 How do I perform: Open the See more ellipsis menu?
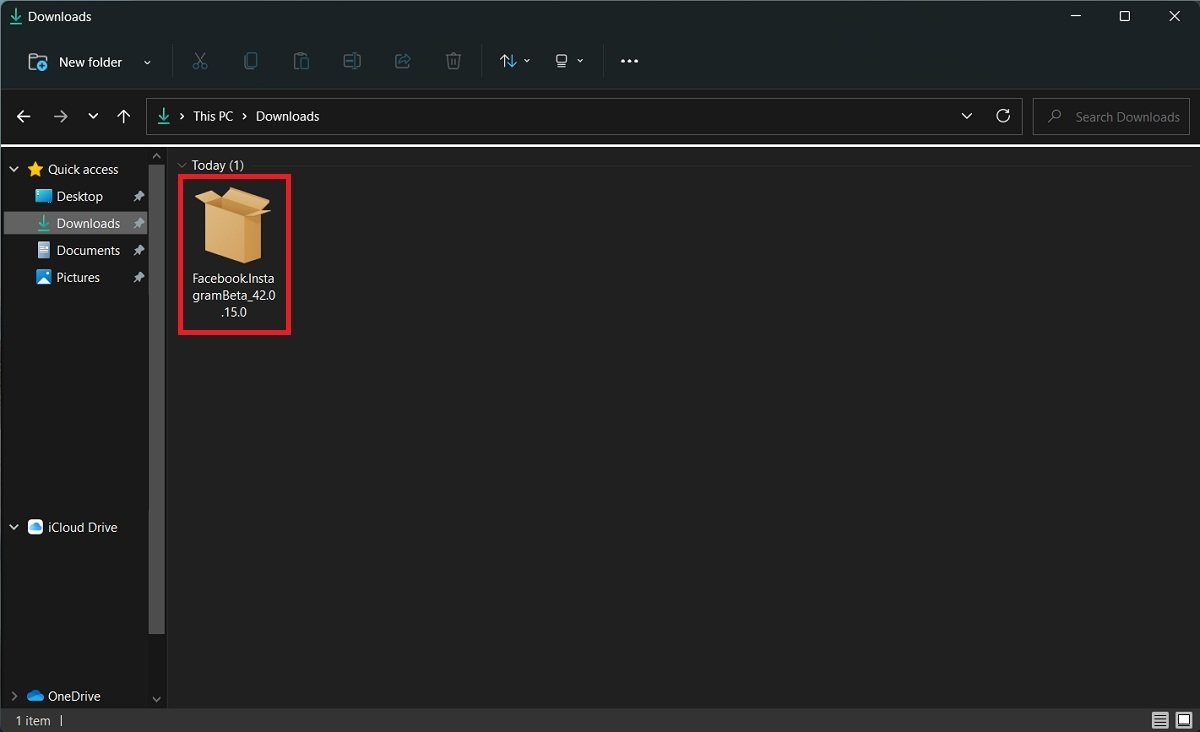629,61
